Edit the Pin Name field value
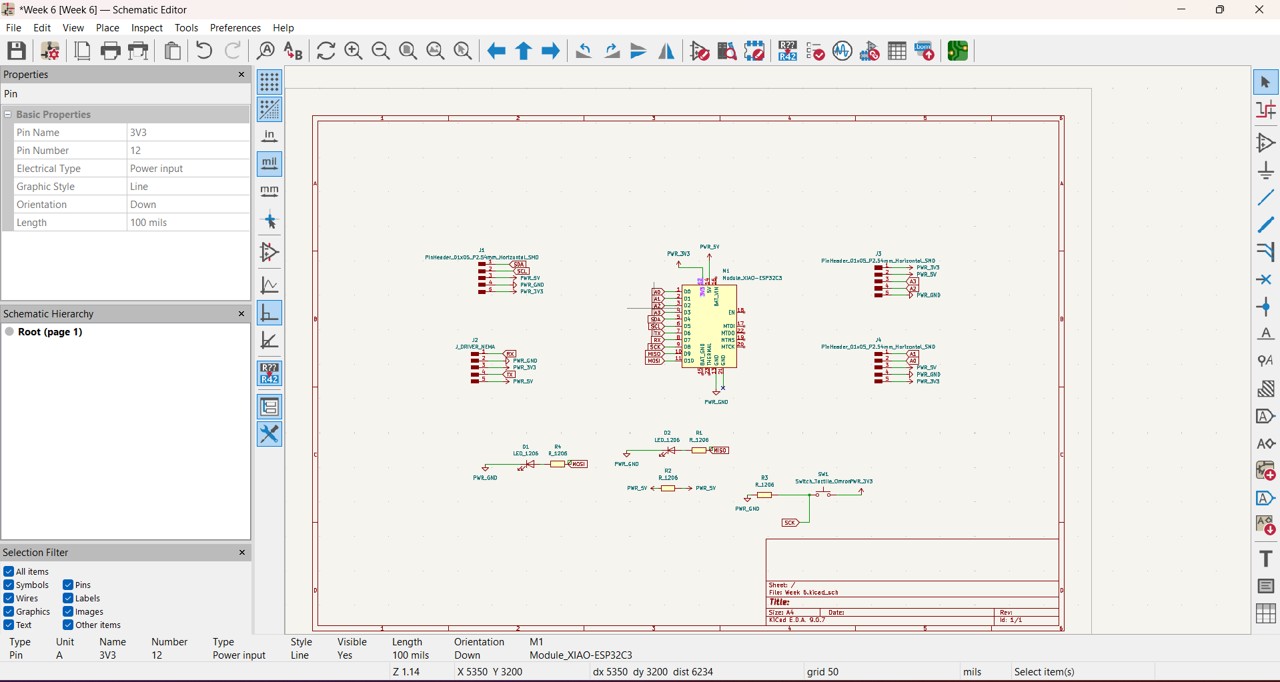 pos(187,133)
